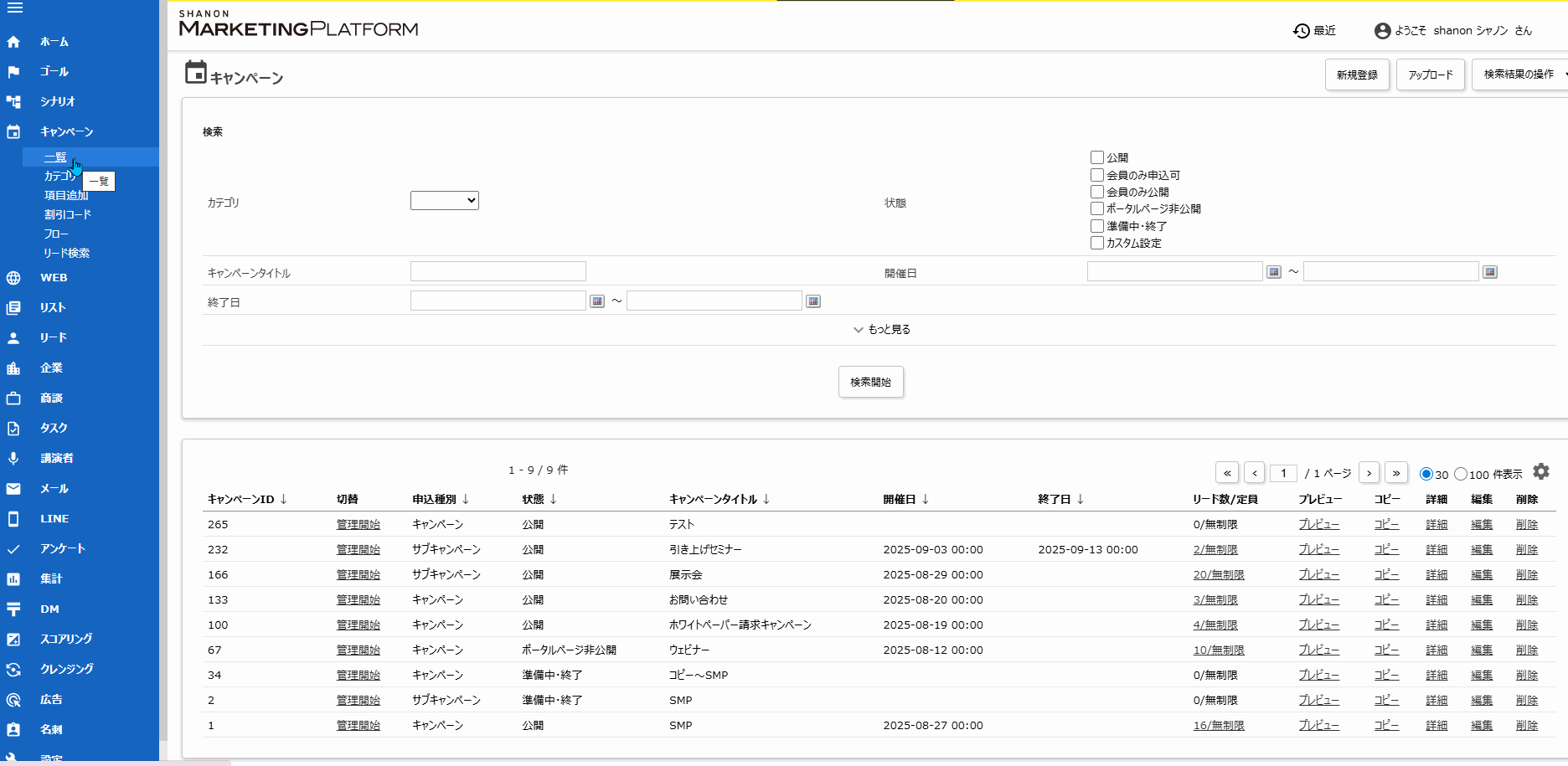Click the Advertising target icon
This screenshot has height=766, width=1568.
[13, 700]
